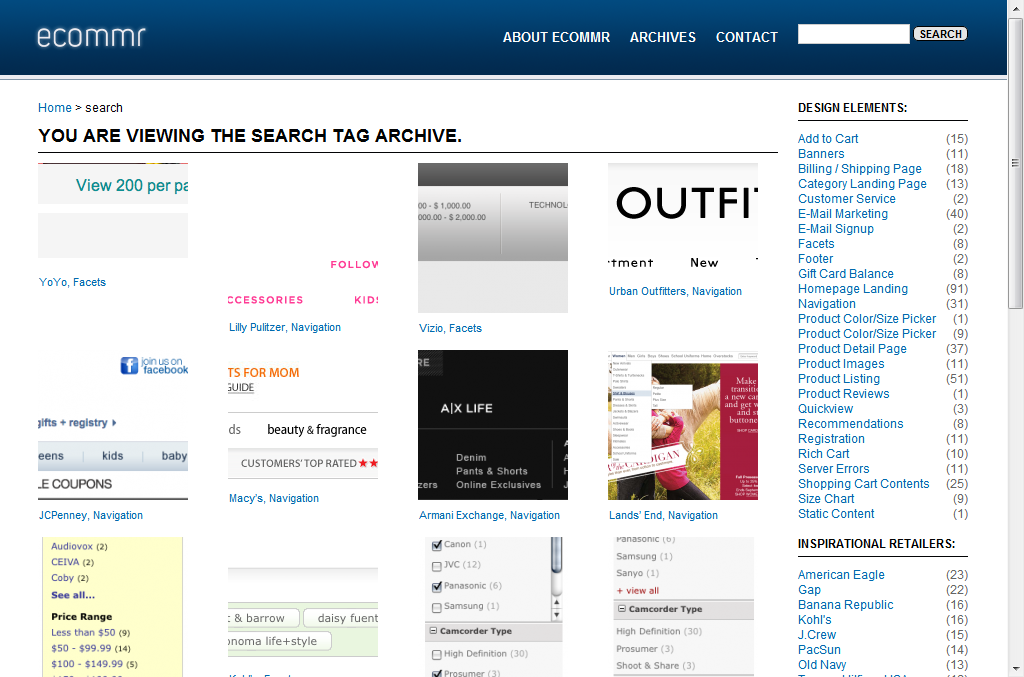Open Banana Republic retailer link

point(845,605)
